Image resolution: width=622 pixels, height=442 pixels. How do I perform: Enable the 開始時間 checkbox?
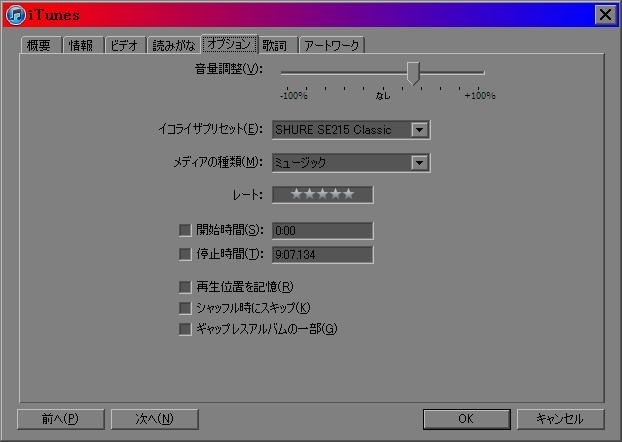(185, 230)
